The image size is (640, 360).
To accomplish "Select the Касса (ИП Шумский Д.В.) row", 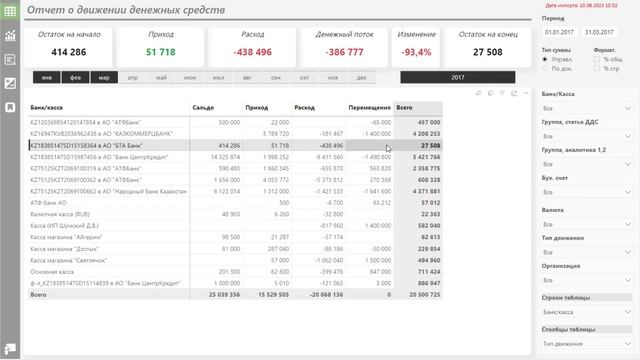I will pyautogui.click(x=235, y=225).
